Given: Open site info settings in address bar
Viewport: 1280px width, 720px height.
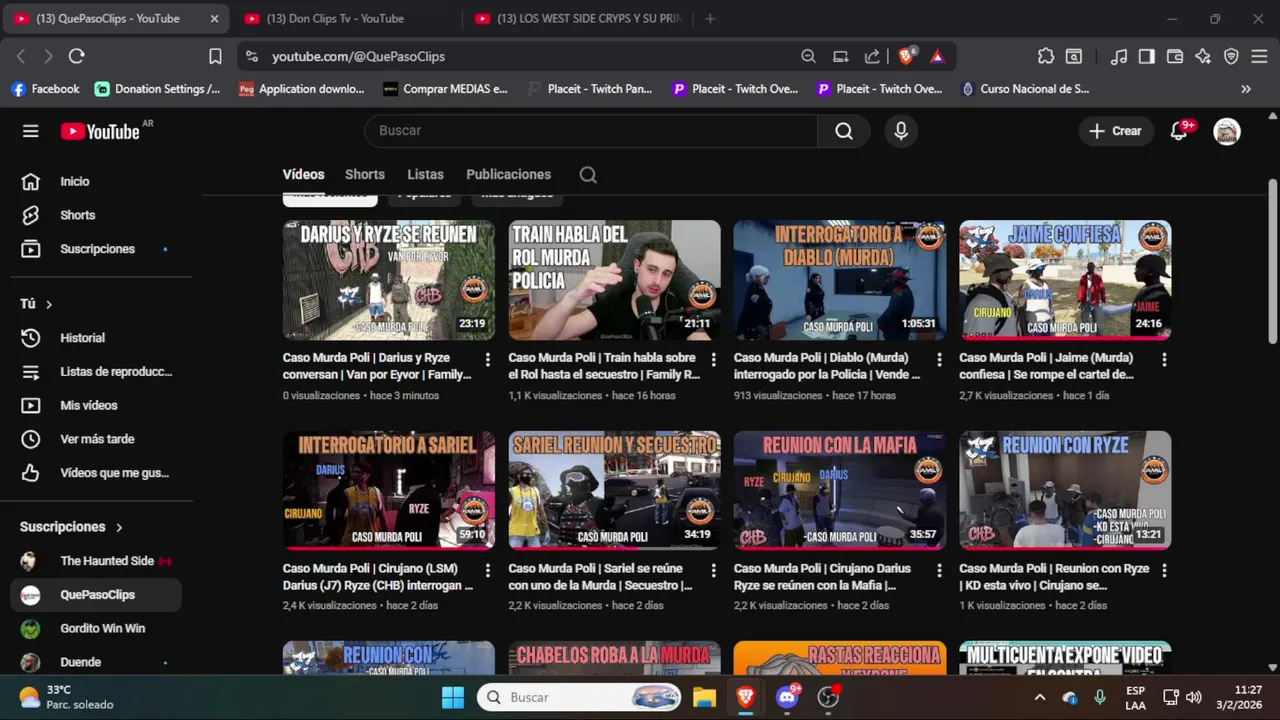Looking at the screenshot, I should click(251, 57).
